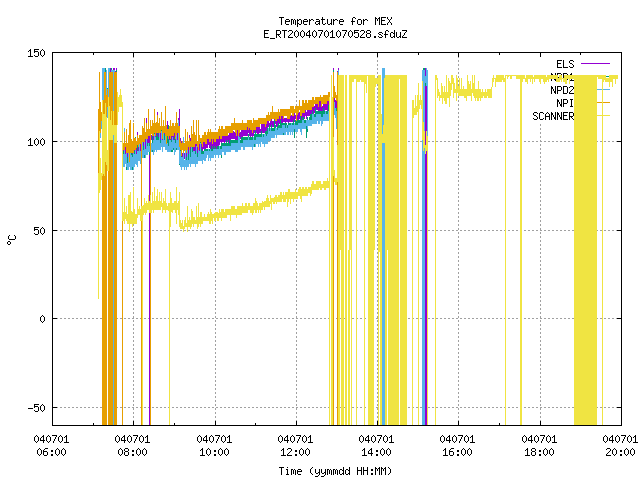Click the °C y-axis unit label
This screenshot has width=640, height=480.
click(11, 240)
